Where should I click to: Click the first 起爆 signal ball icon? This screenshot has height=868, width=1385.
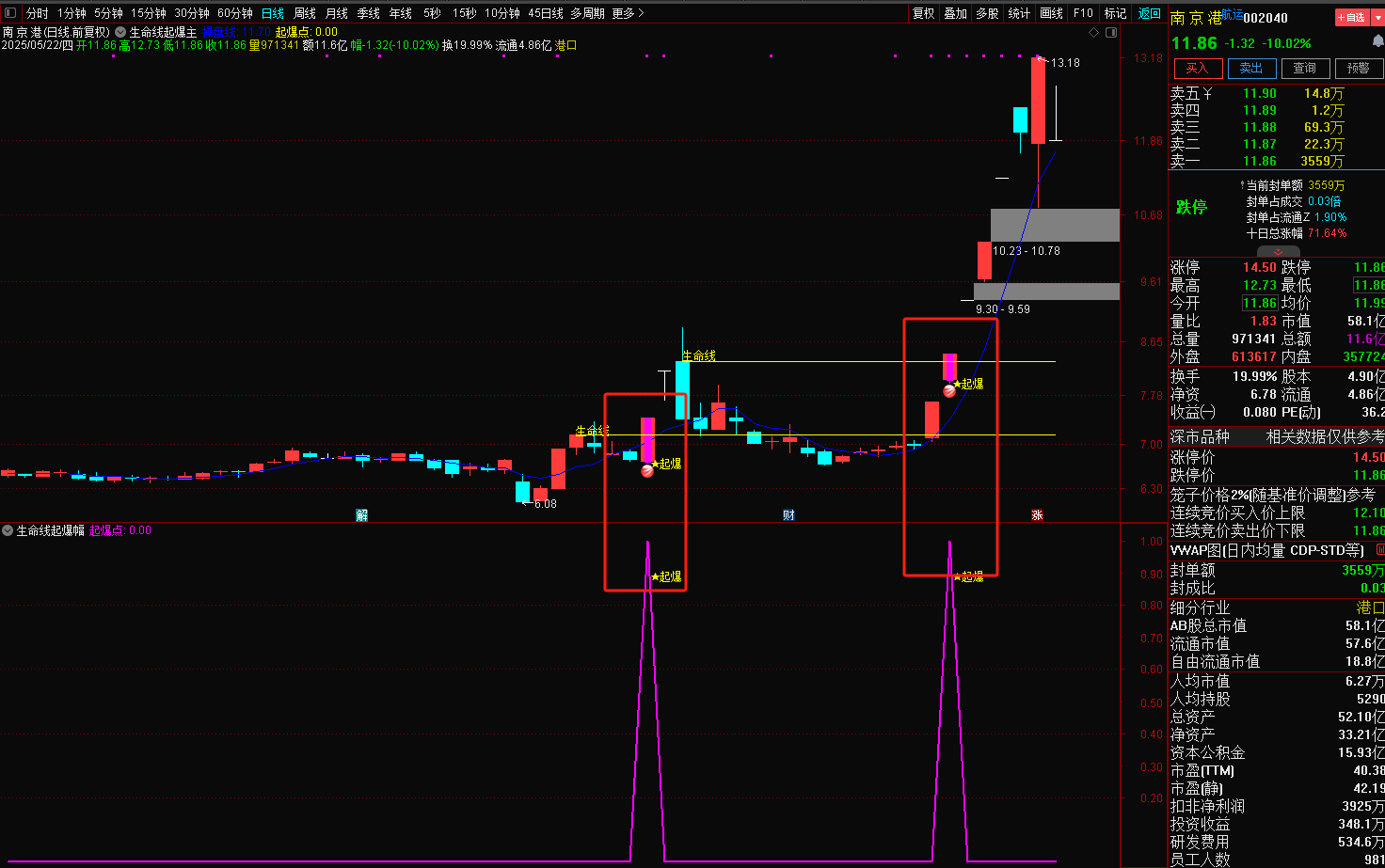click(x=647, y=470)
